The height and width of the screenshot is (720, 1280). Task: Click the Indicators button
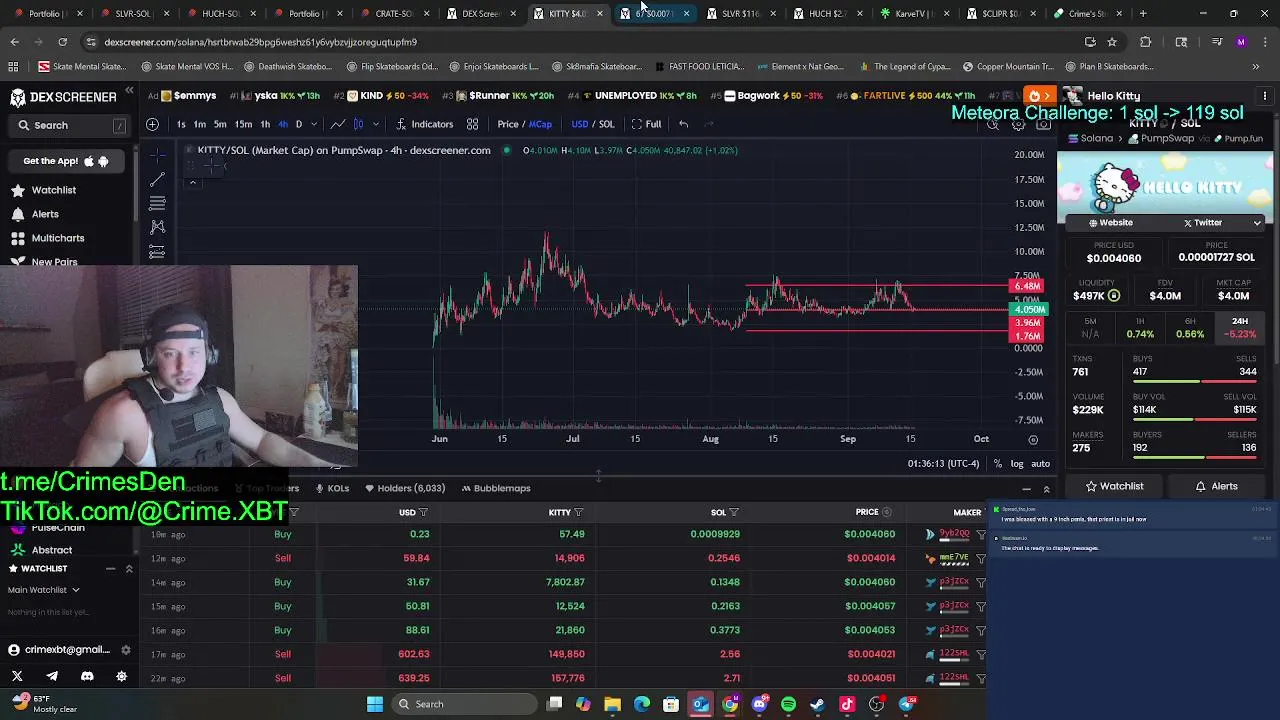click(424, 124)
